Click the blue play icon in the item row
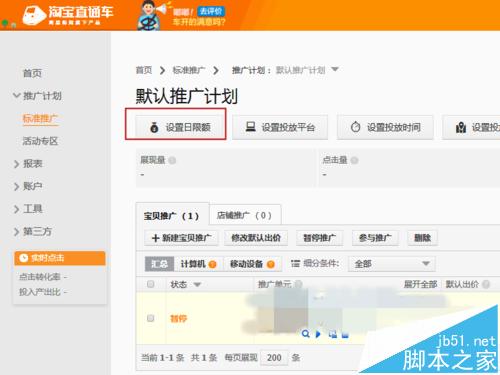 tap(318, 334)
